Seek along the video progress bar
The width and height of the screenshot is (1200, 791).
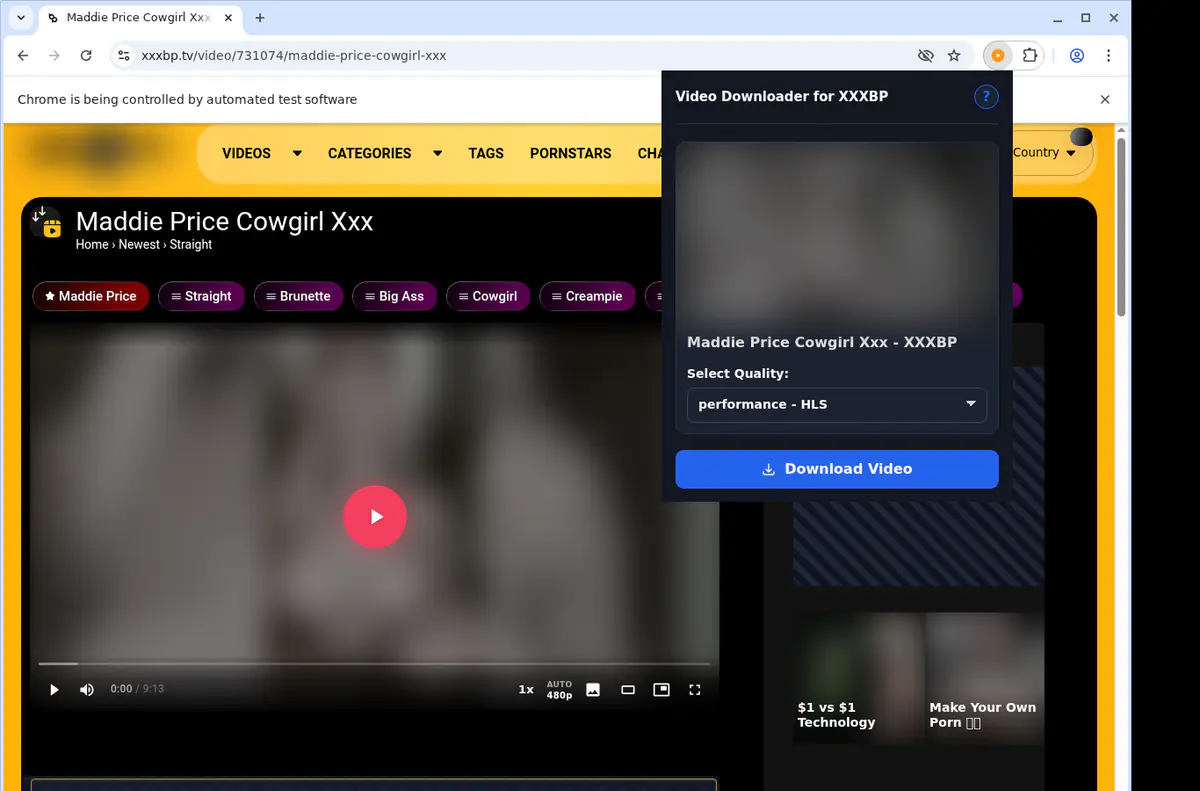tap(375, 664)
